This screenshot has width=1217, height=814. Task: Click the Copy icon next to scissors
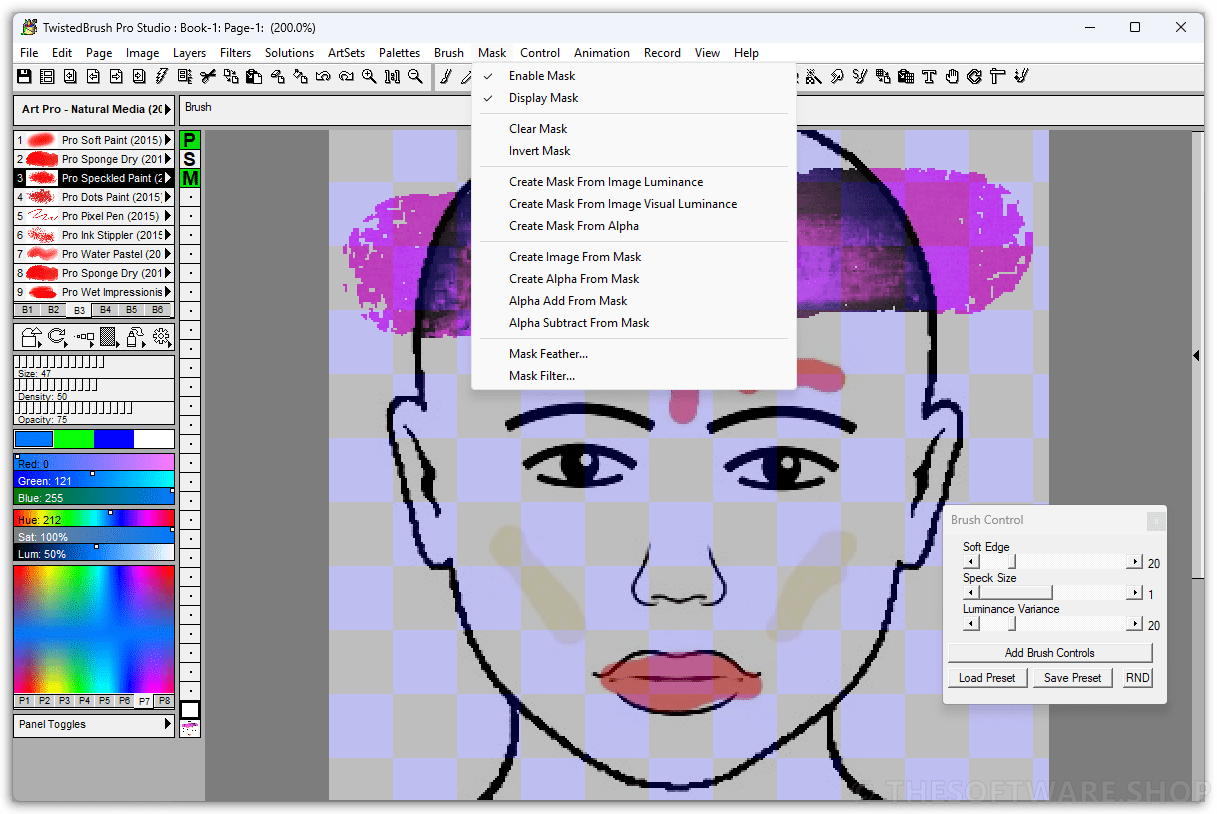(231, 76)
